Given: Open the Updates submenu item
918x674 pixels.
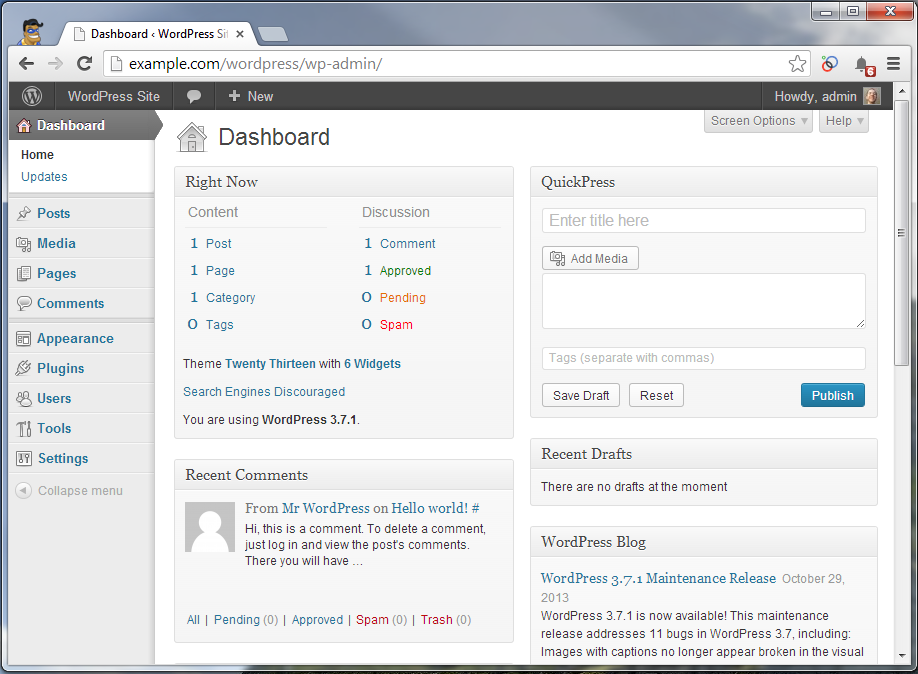Looking at the screenshot, I should (x=44, y=176).
